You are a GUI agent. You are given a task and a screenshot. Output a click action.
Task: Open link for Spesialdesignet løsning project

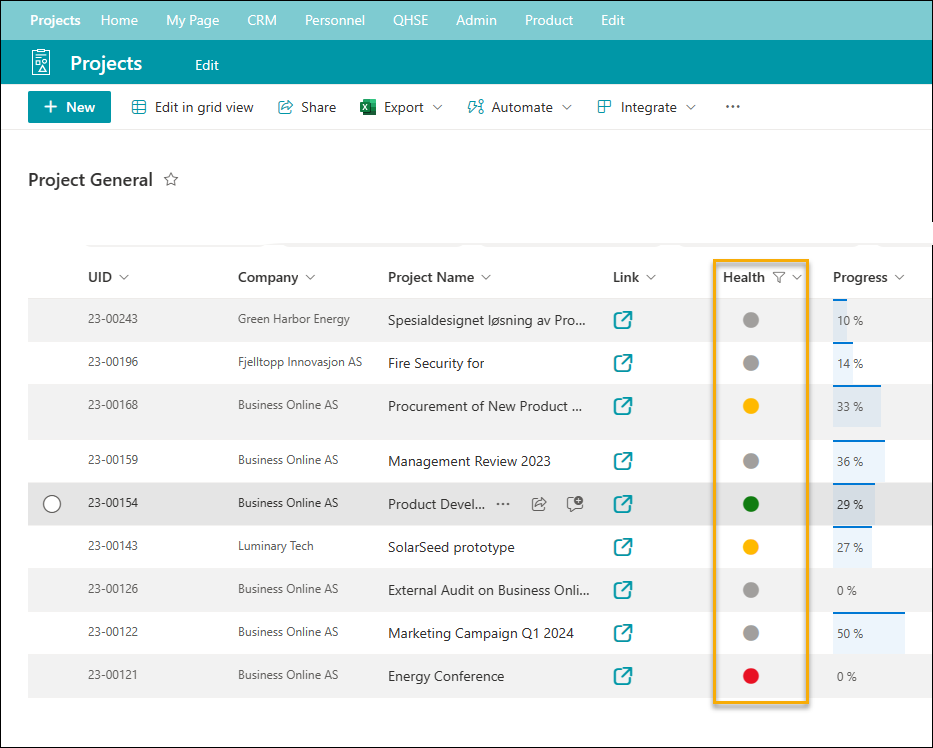click(x=622, y=320)
